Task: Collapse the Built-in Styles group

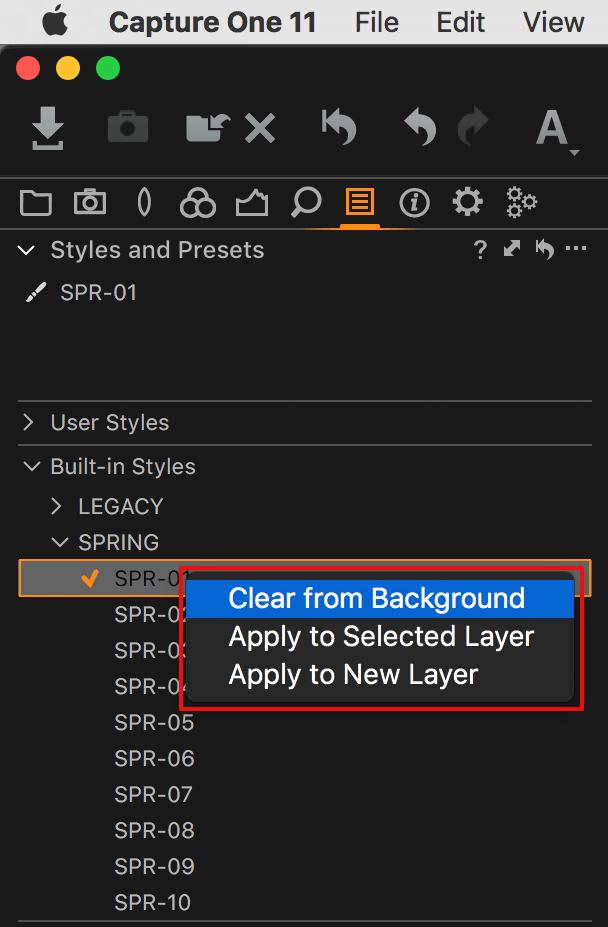Action: [31, 466]
